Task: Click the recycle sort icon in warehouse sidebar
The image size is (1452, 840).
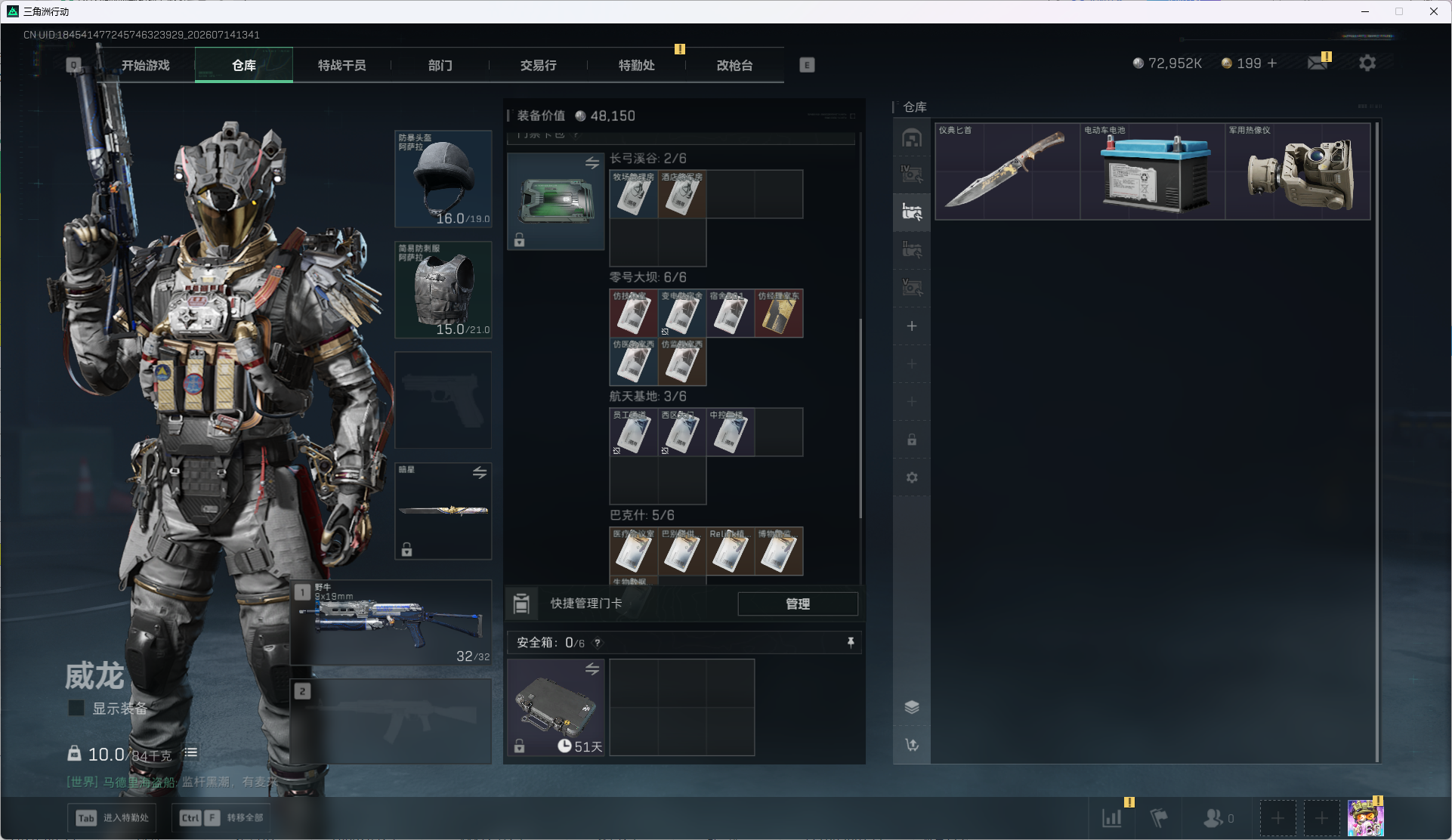Action: [912, 745]
